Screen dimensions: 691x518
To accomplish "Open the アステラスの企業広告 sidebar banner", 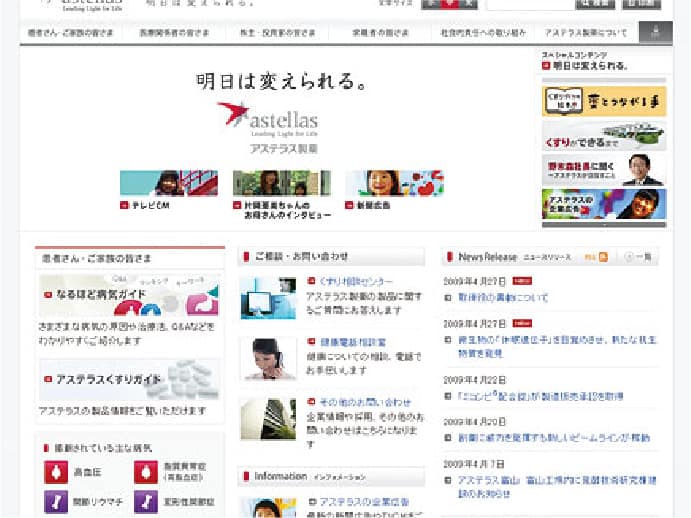I will [604, 204].
